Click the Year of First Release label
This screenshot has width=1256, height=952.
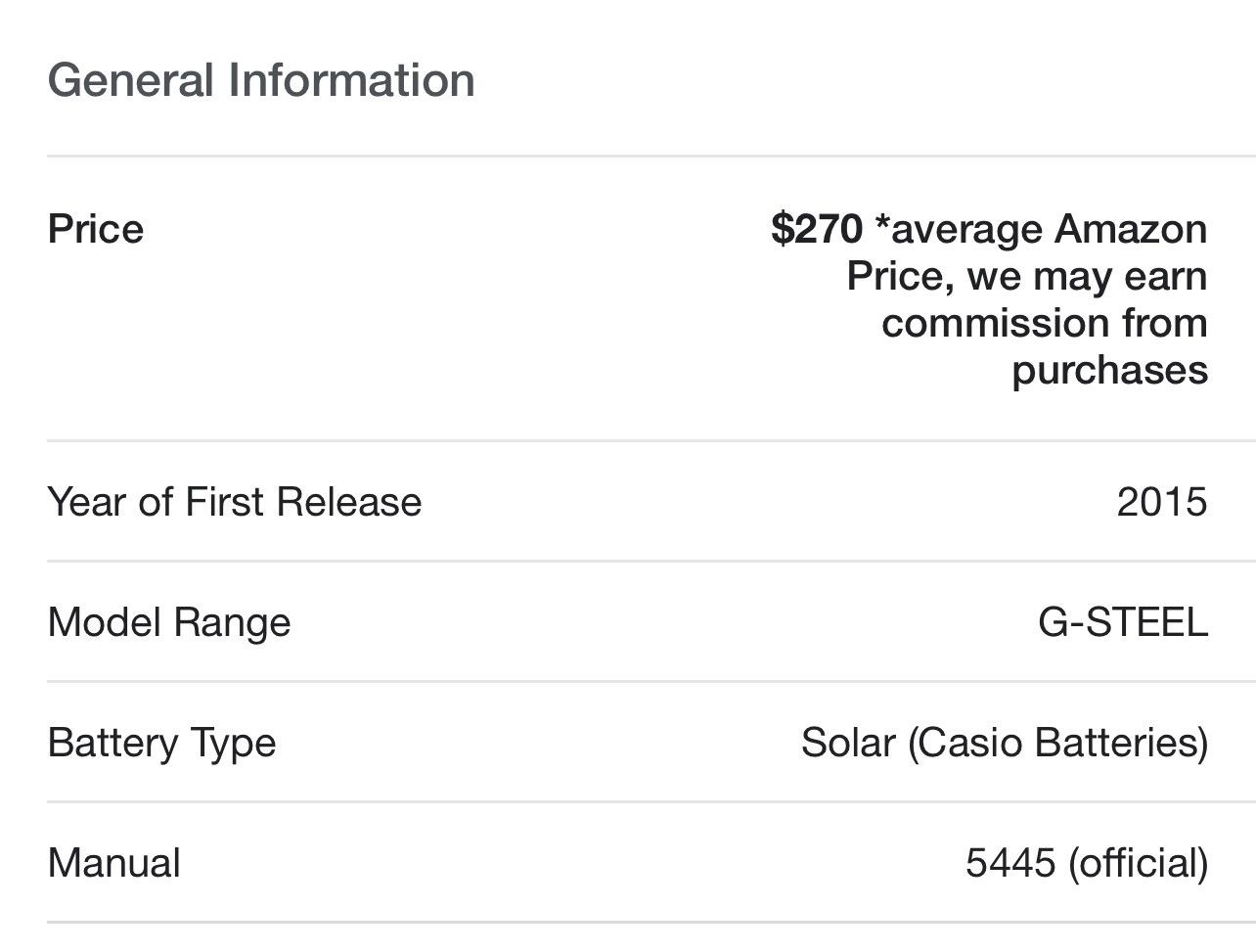point(235,502)
